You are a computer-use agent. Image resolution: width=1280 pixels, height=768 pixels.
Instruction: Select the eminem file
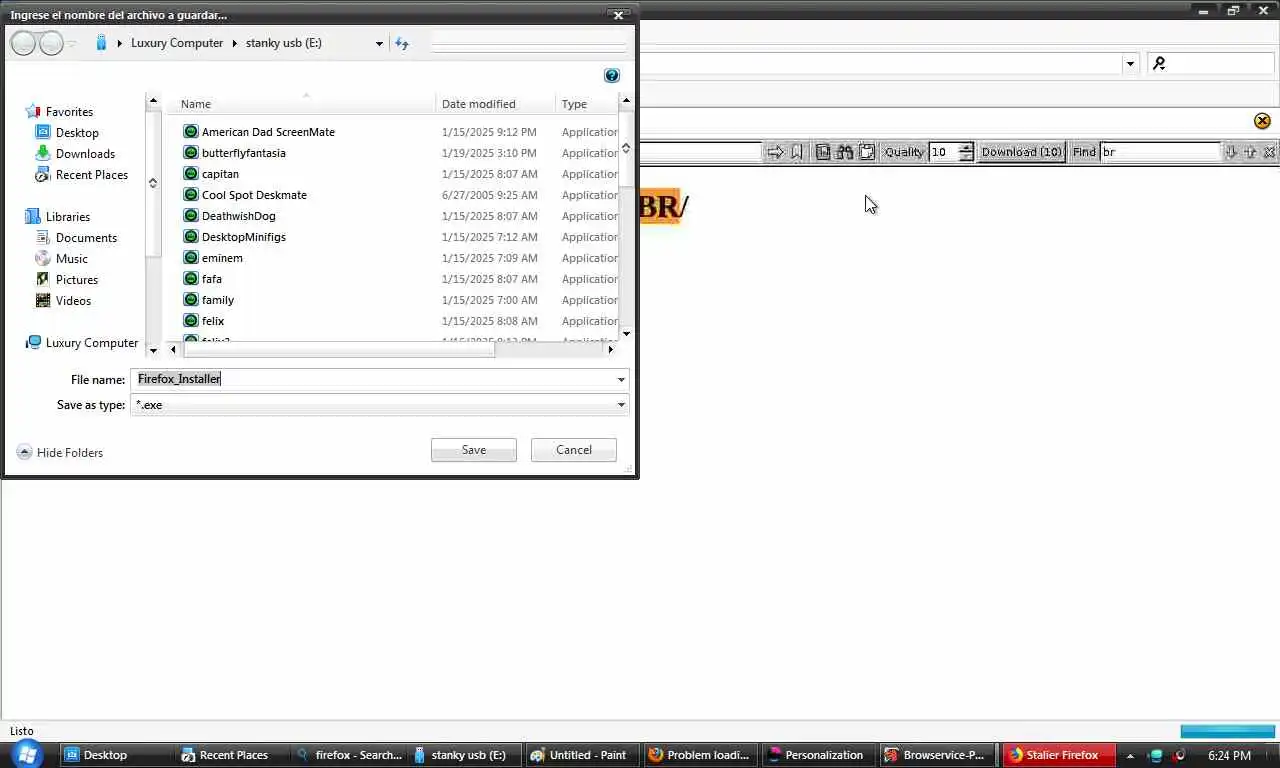pyautogui.click(x=222, y=258)
